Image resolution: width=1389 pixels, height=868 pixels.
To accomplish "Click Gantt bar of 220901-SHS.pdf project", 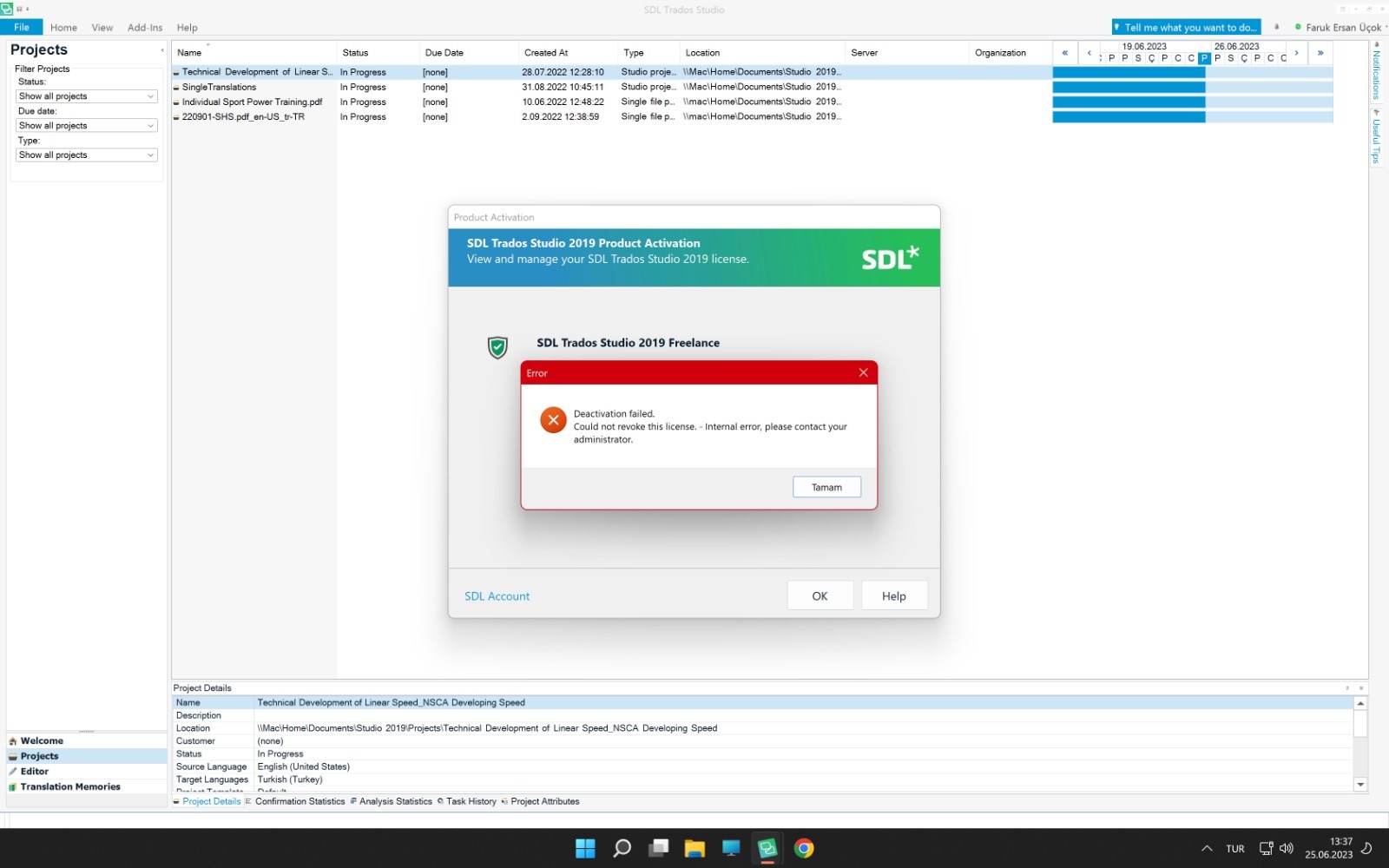I will point(1129,117).
